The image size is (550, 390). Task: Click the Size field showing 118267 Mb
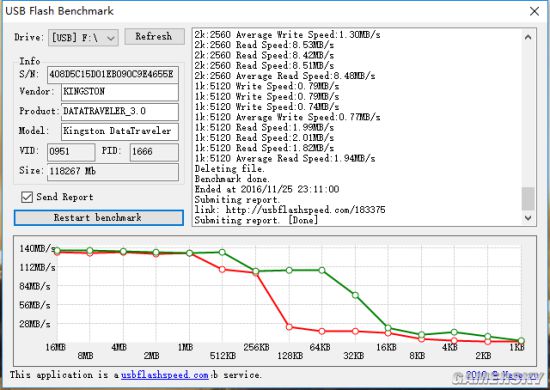click(113, 172)
